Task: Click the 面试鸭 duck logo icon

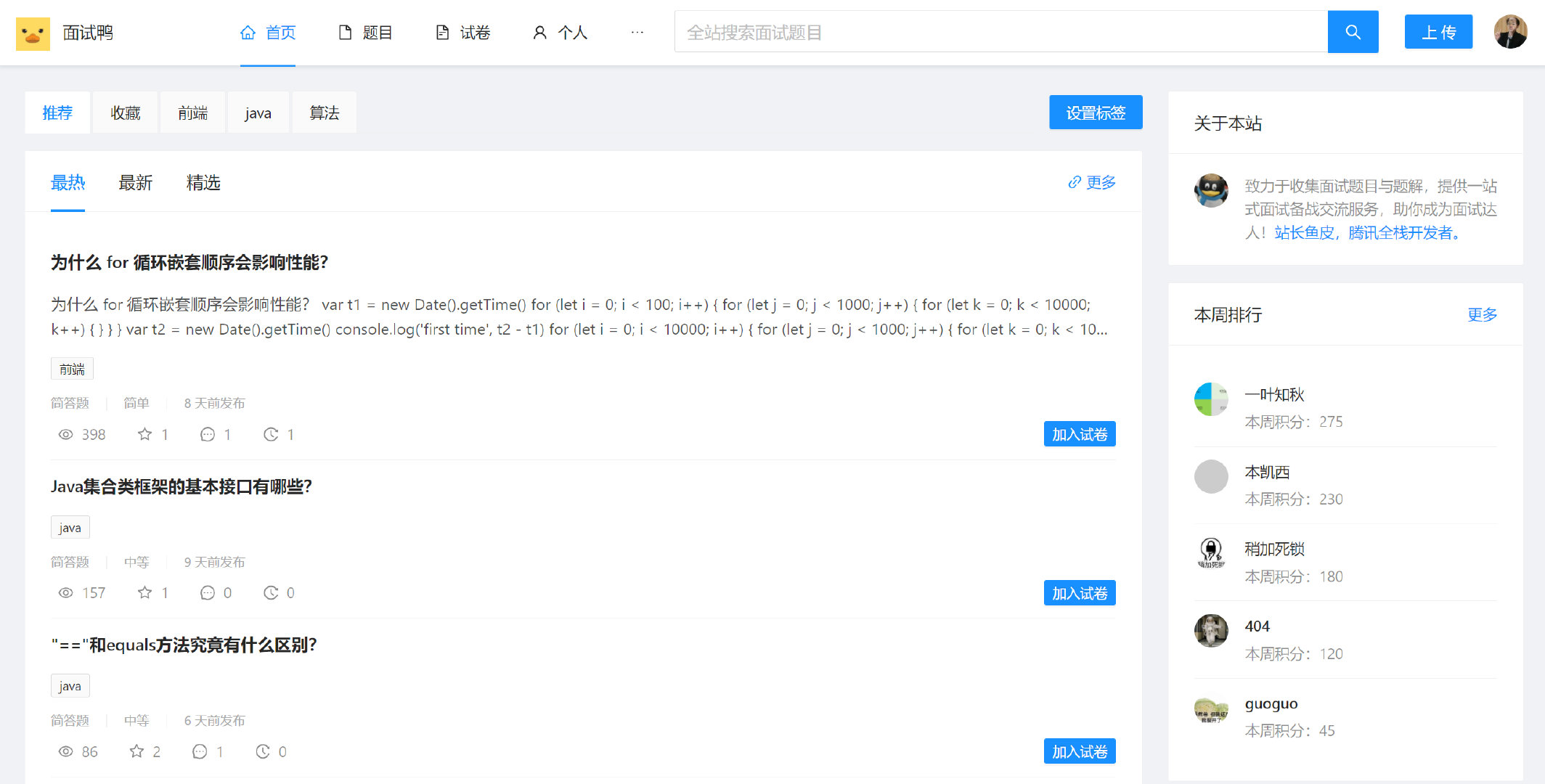Action: click(30, 32)
